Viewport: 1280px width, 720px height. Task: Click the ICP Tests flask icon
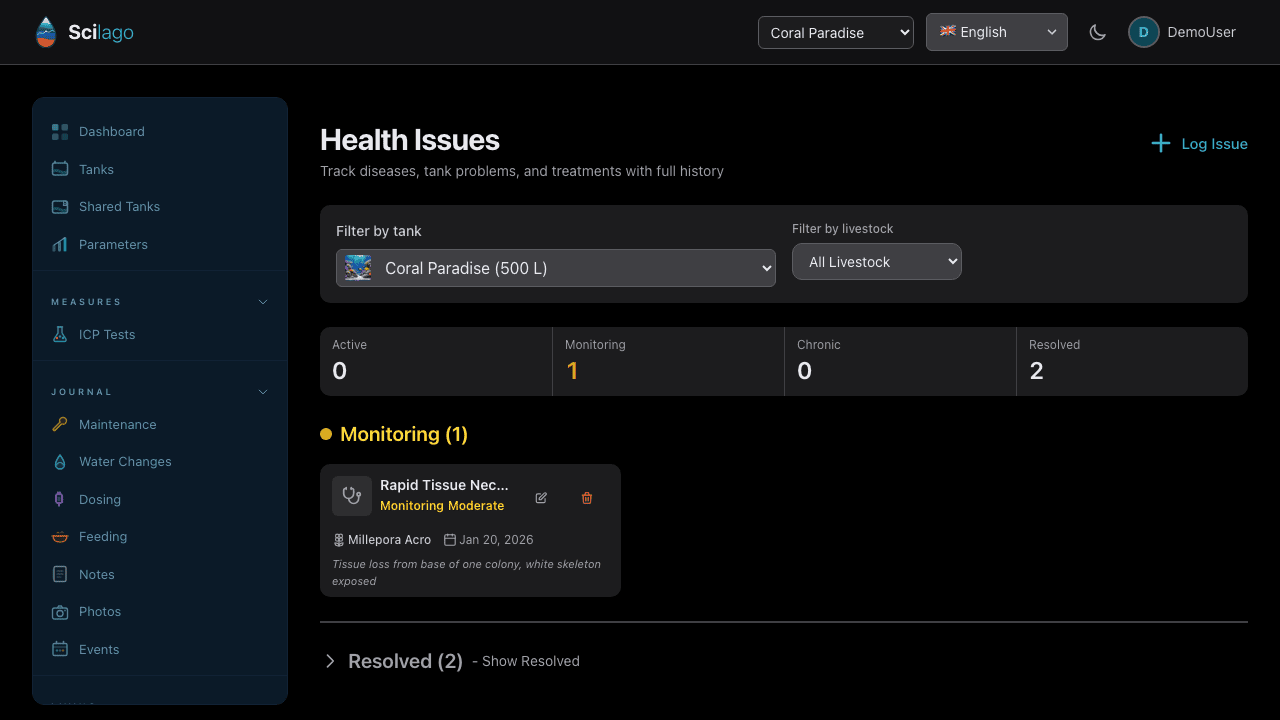(60, 335)
